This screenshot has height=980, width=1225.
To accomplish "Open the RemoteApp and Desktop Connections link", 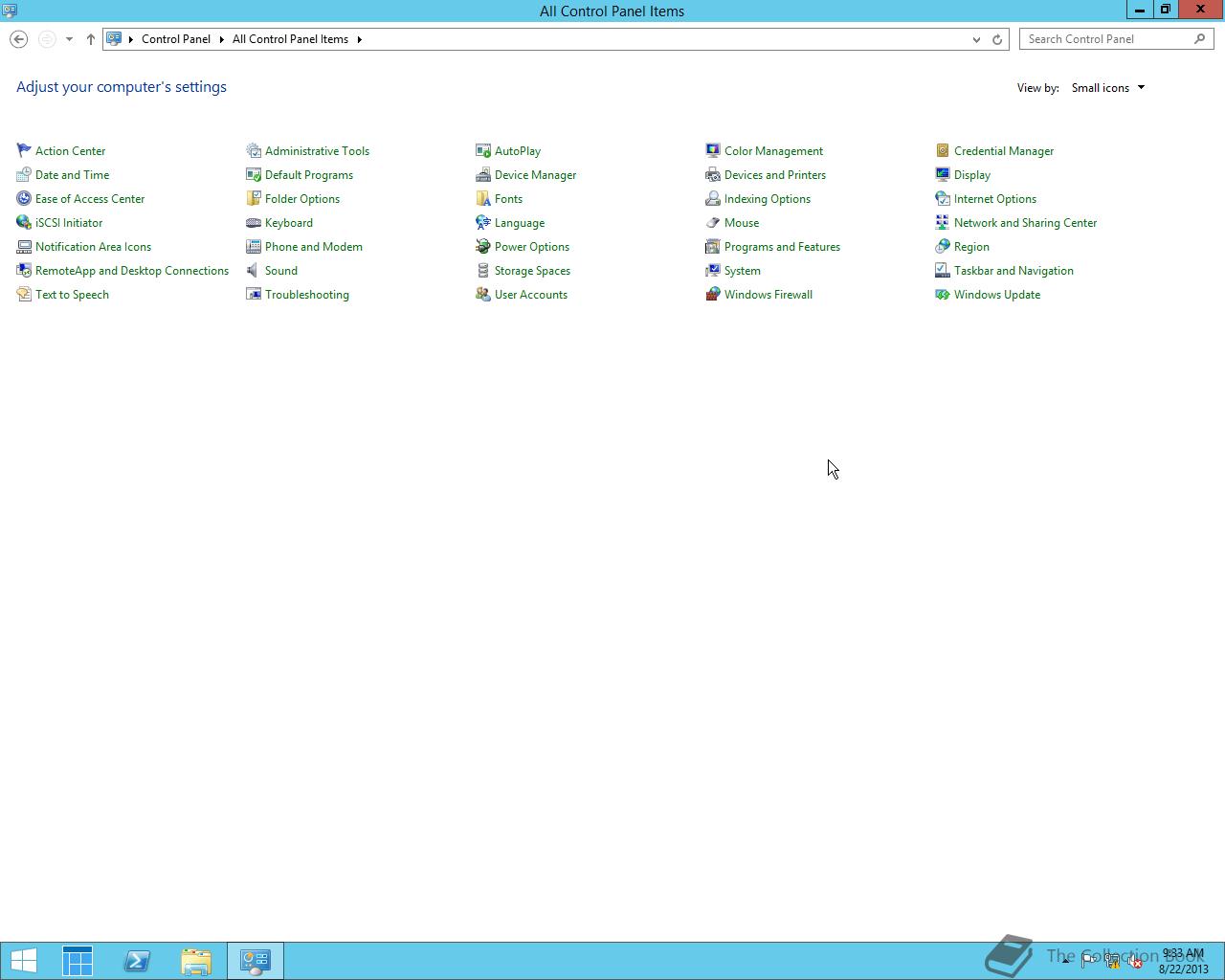I will point(132,270).
